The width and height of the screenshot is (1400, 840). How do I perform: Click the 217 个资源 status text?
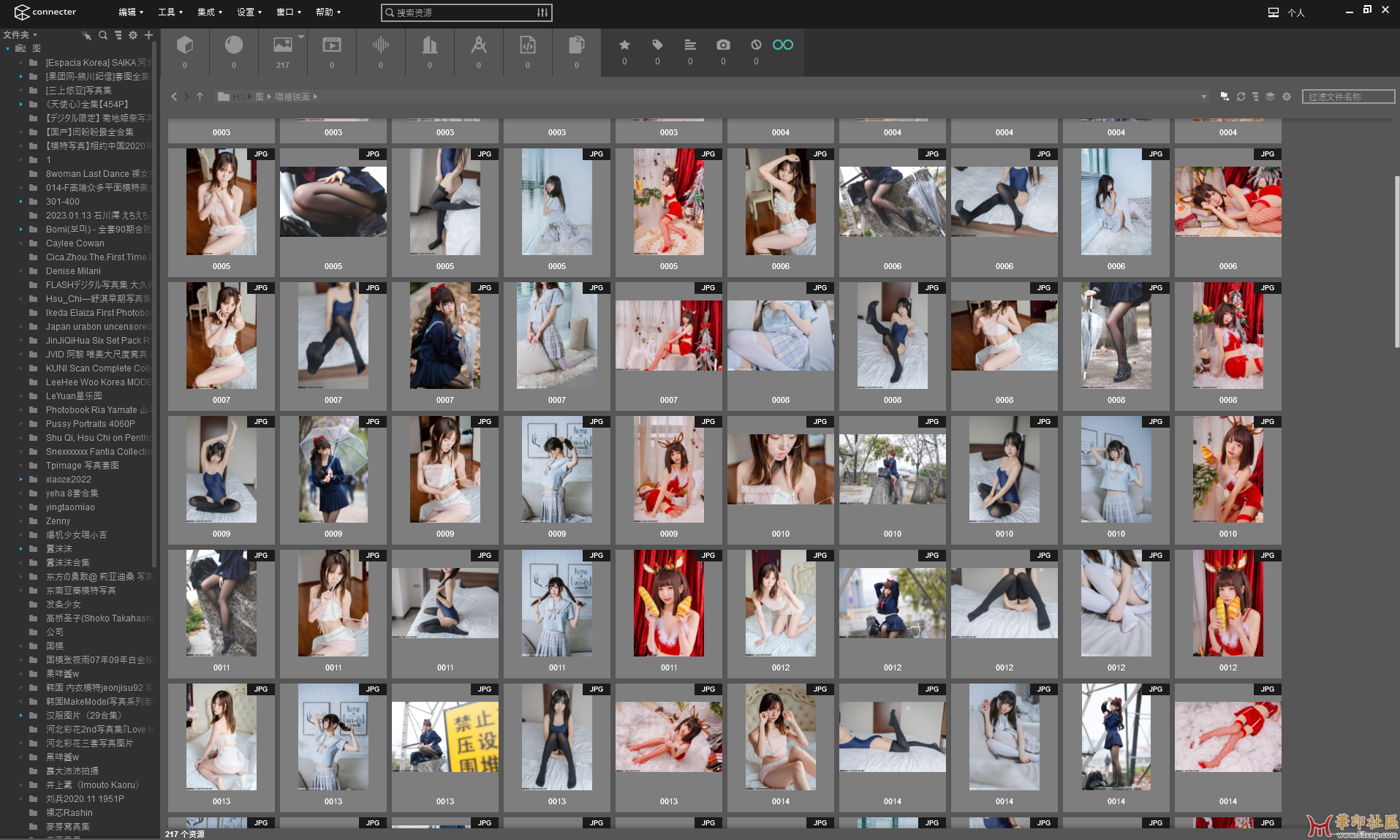pos(185,834)
